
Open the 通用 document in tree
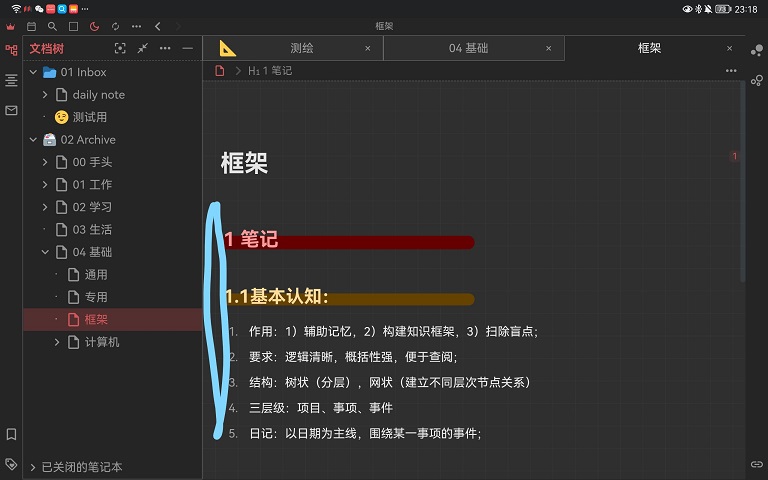tap(95, 275)
